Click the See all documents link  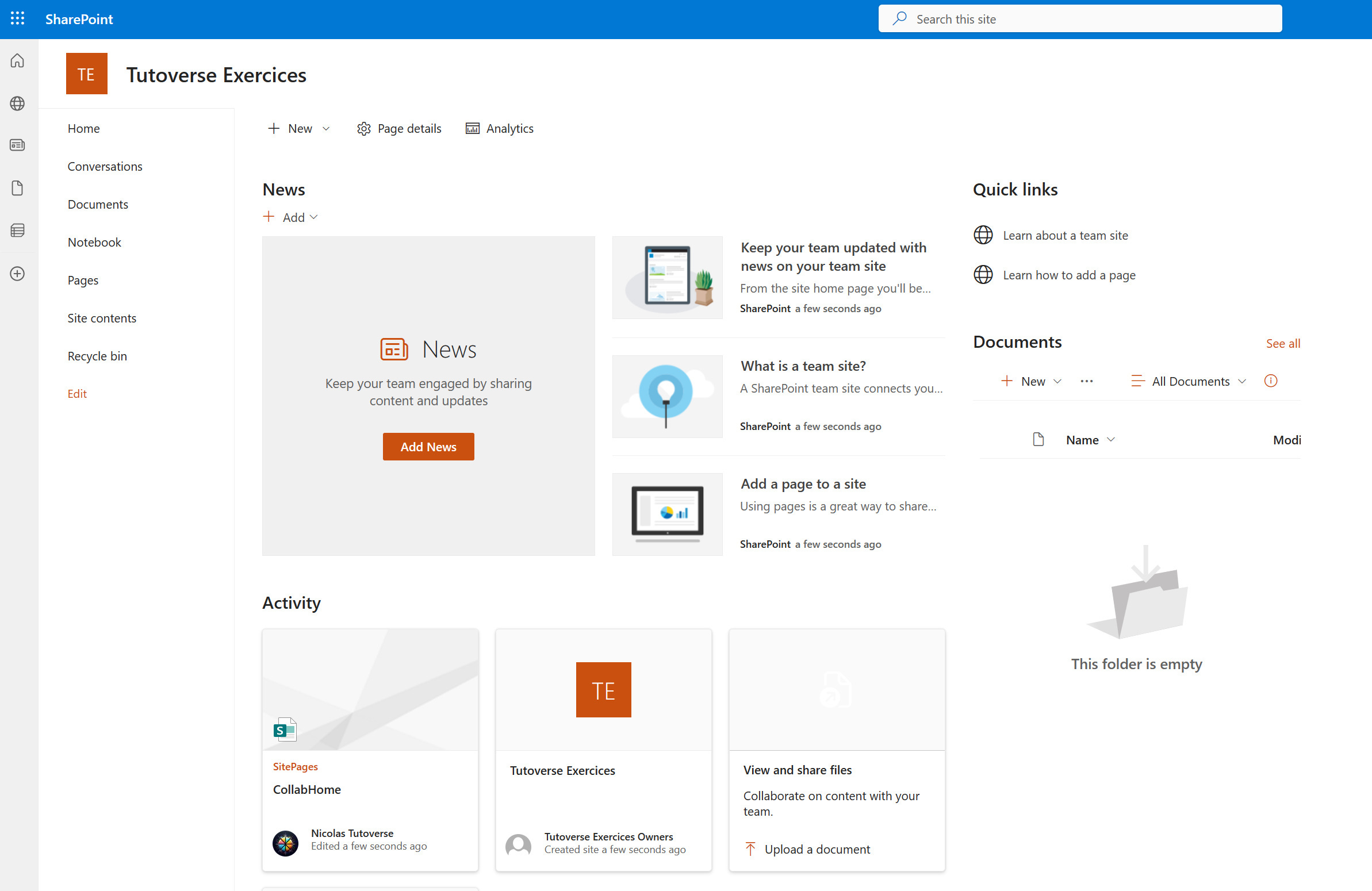pos(1282,344)
